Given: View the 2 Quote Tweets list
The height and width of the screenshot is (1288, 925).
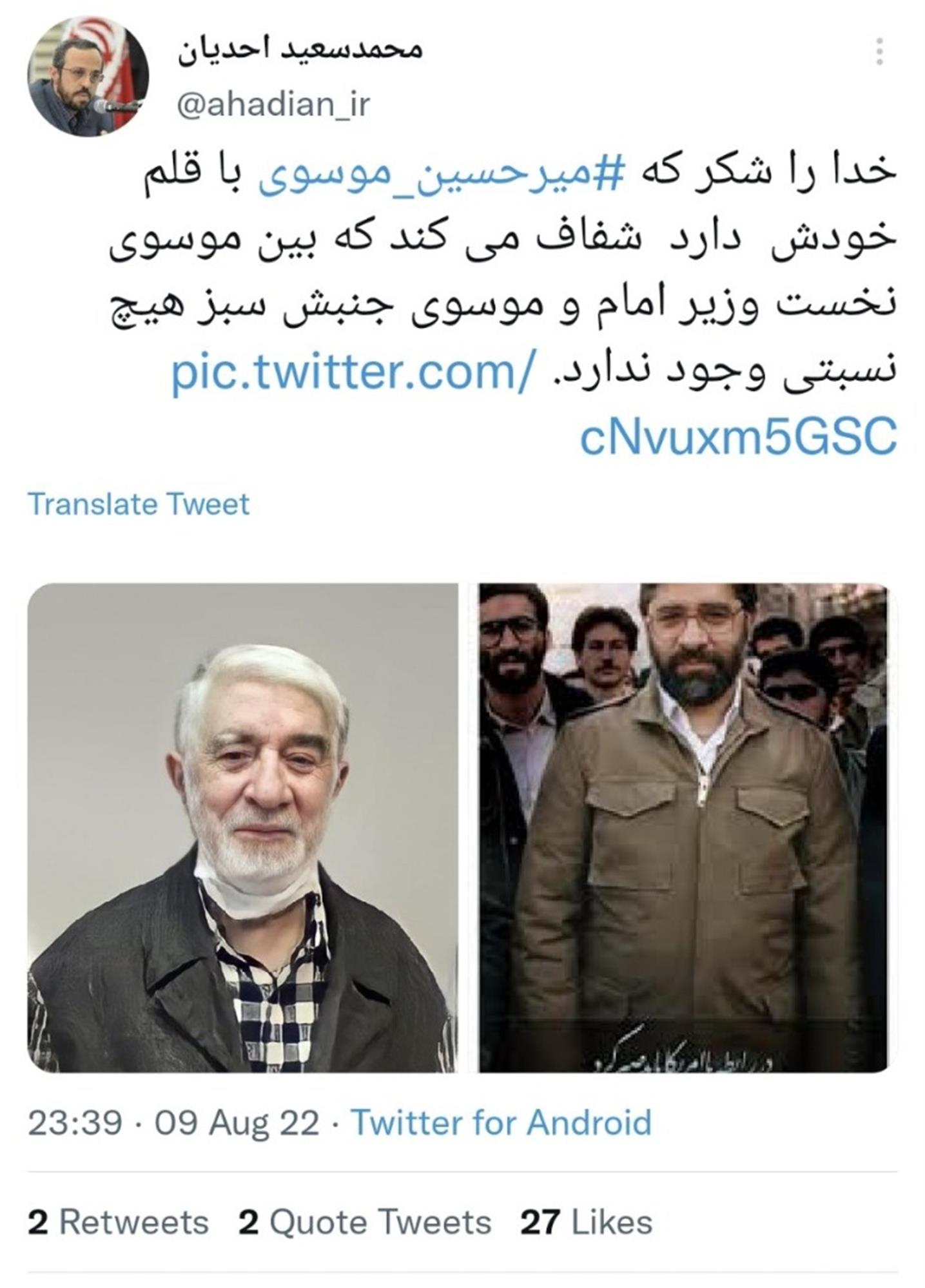Looking at the screenshot, I should coord(365,1222).
